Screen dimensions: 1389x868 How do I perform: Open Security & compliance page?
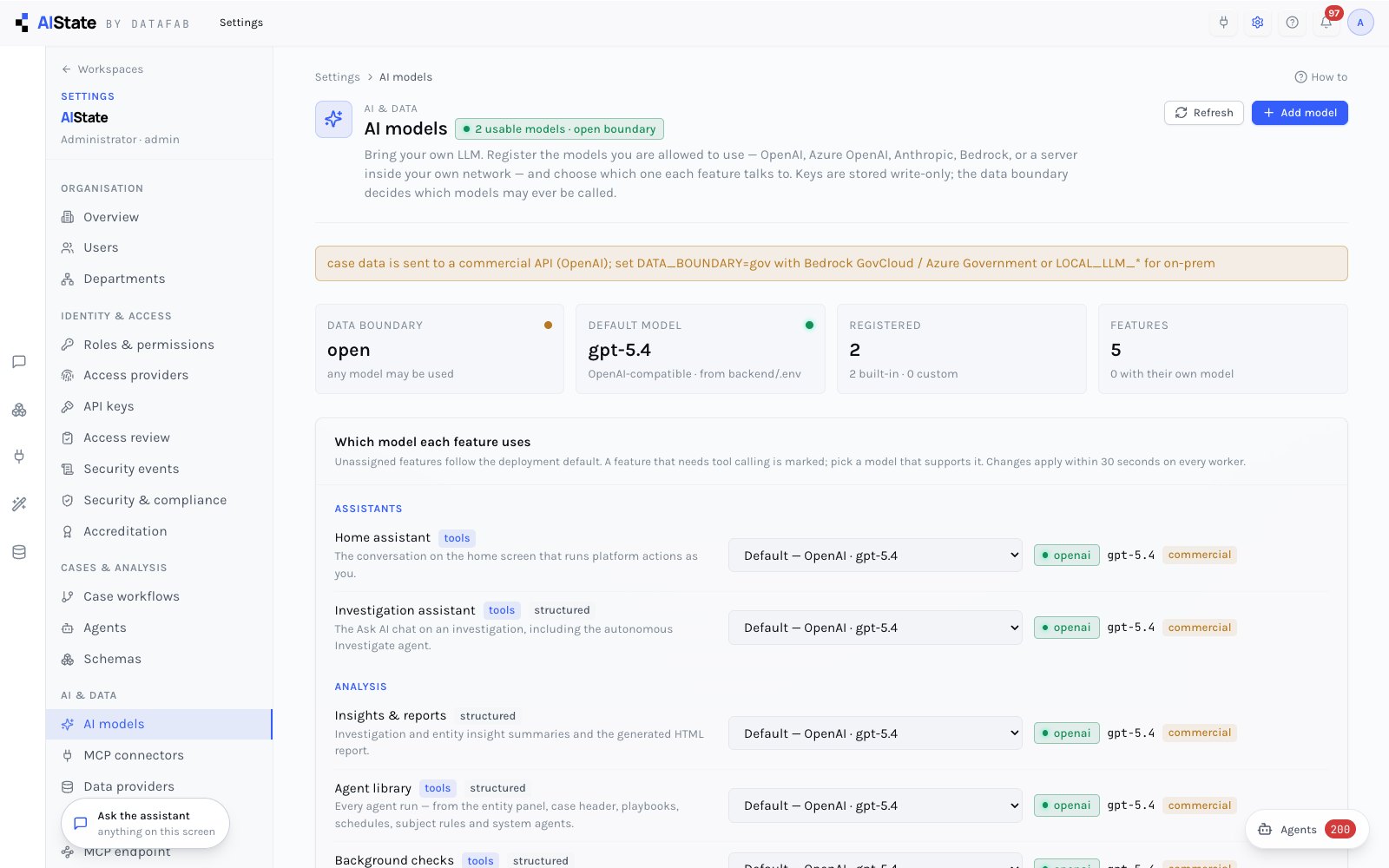[160, 500]
